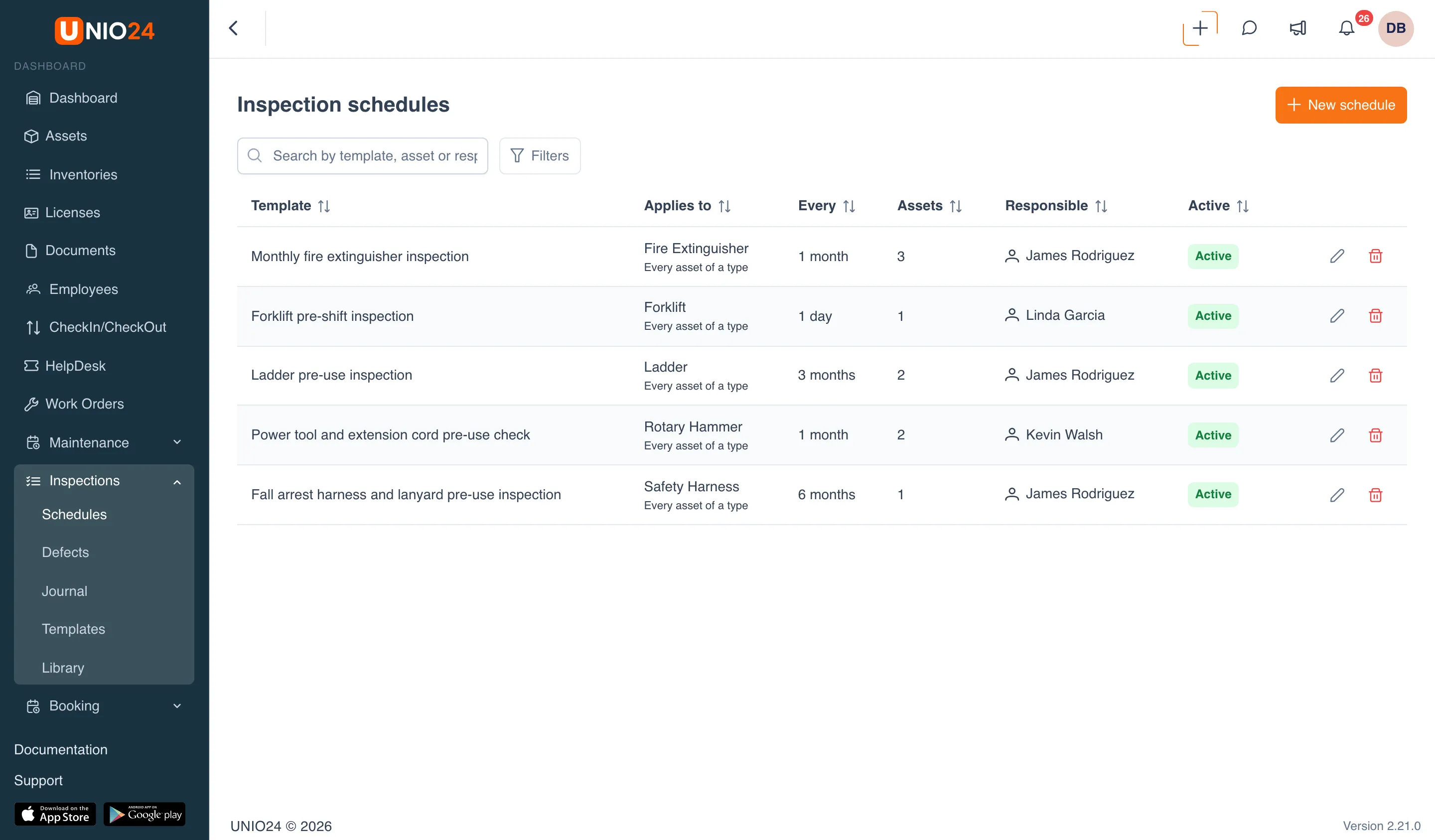Click the back arrow in the header
The width and height of the screenshot is (1435, 840).
[x=234, y=28]
